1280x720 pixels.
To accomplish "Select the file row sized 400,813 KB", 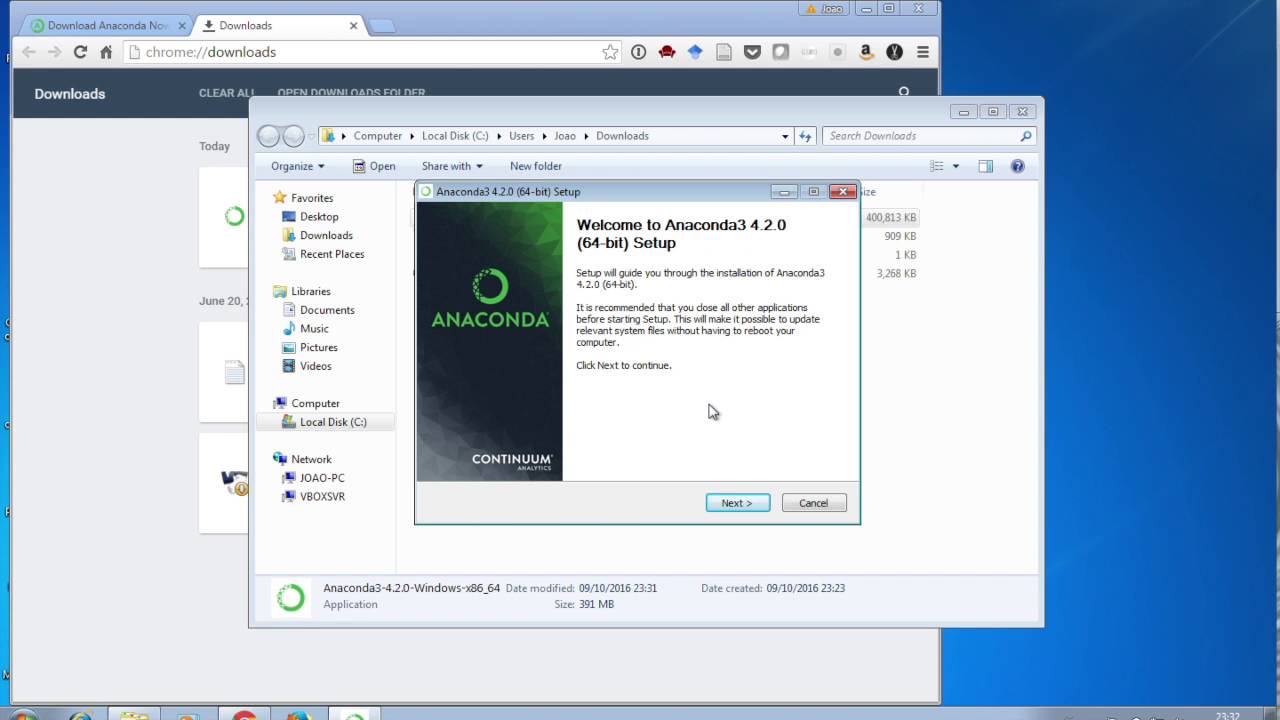I will click(x=890, y=217).
